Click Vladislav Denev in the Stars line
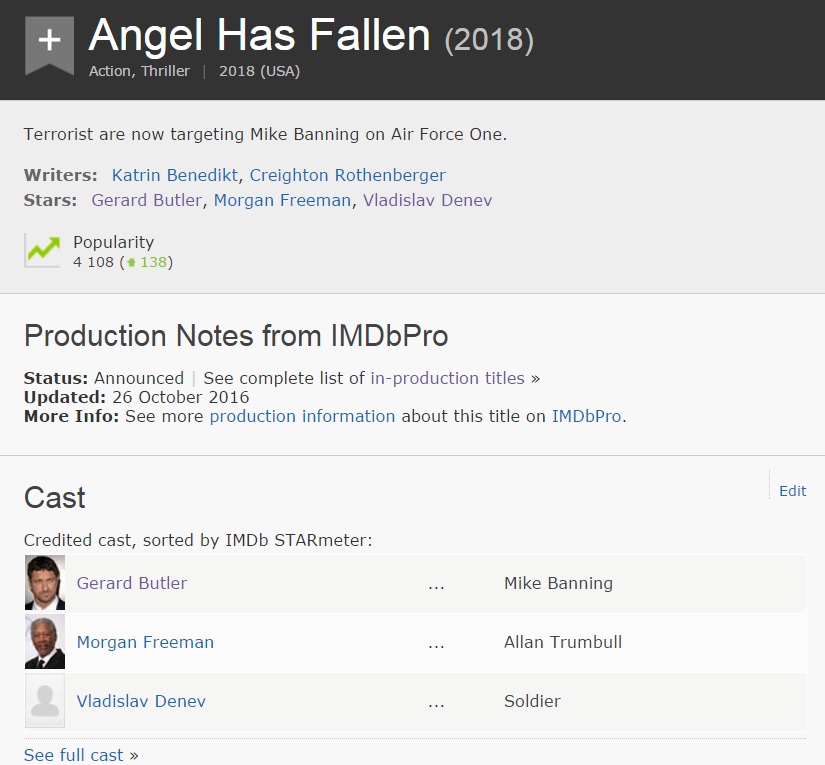Screen dimensions: 825x765 click(427, 200)
